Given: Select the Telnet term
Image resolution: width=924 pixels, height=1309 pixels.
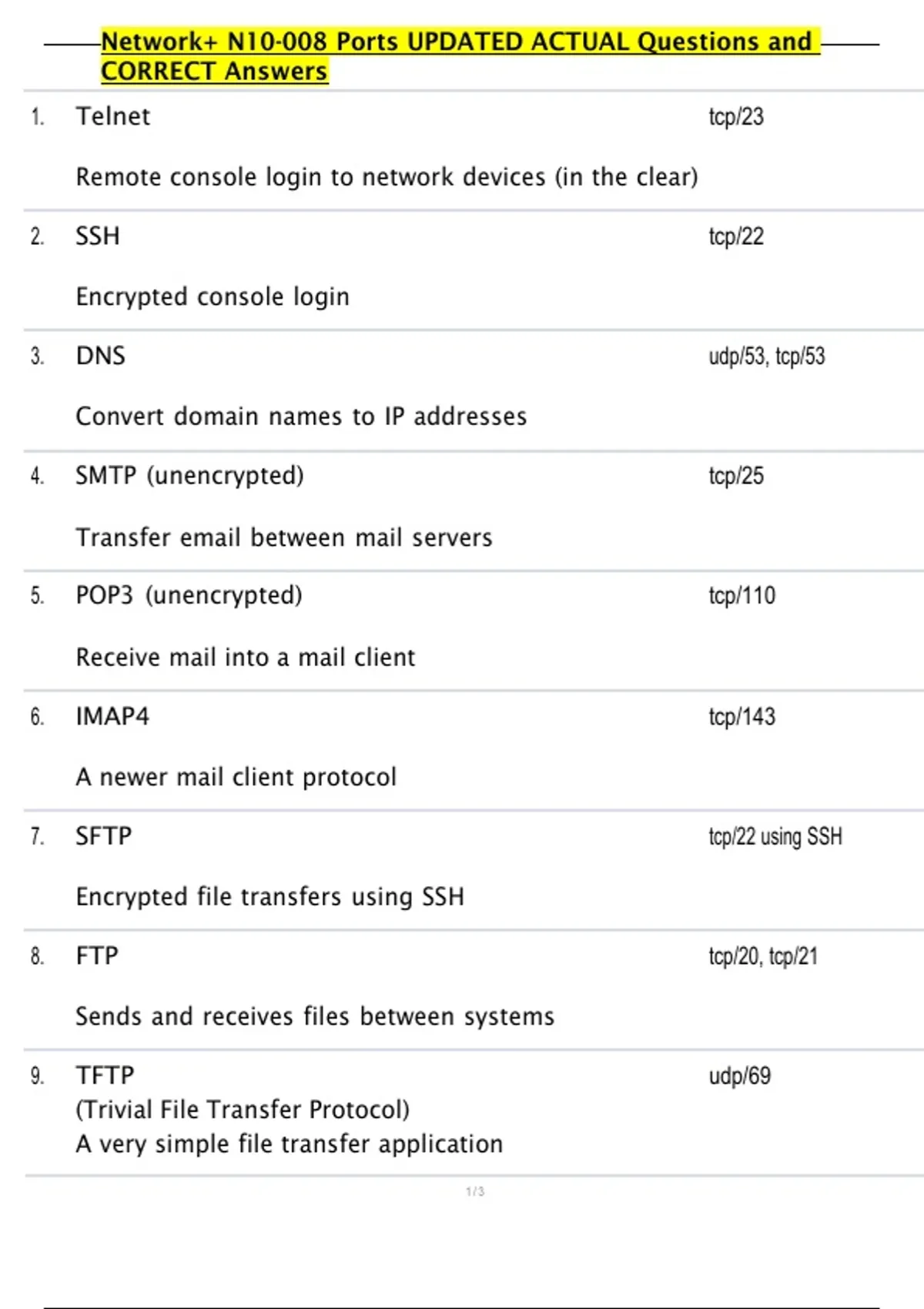Looking at the screenshot, I should (x=112, y=116).
